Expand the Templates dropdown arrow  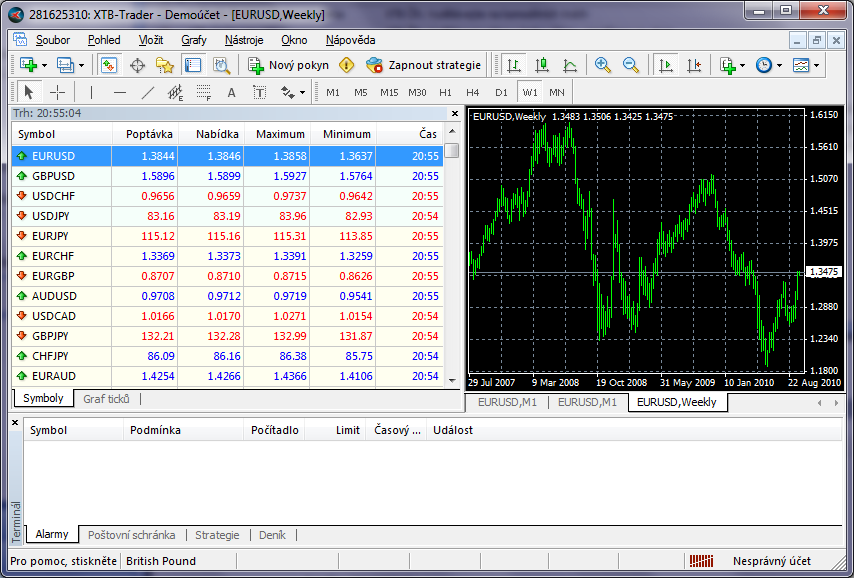click(816, 66)
